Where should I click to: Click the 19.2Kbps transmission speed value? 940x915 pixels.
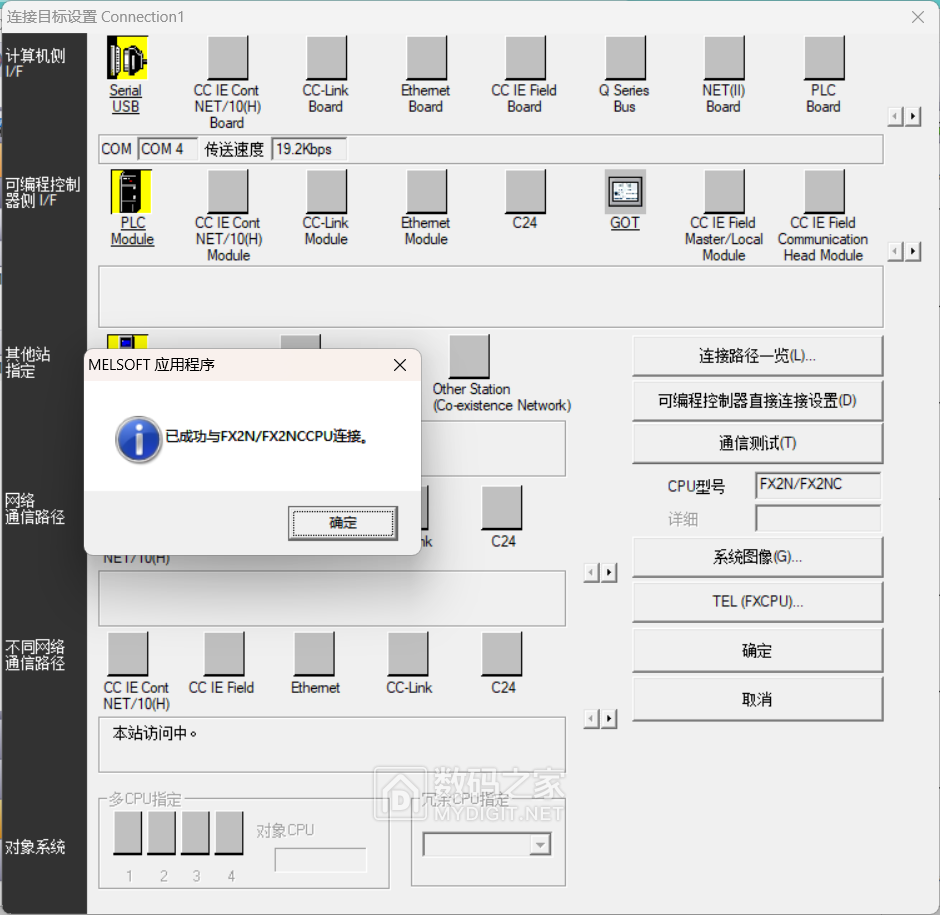309,149
